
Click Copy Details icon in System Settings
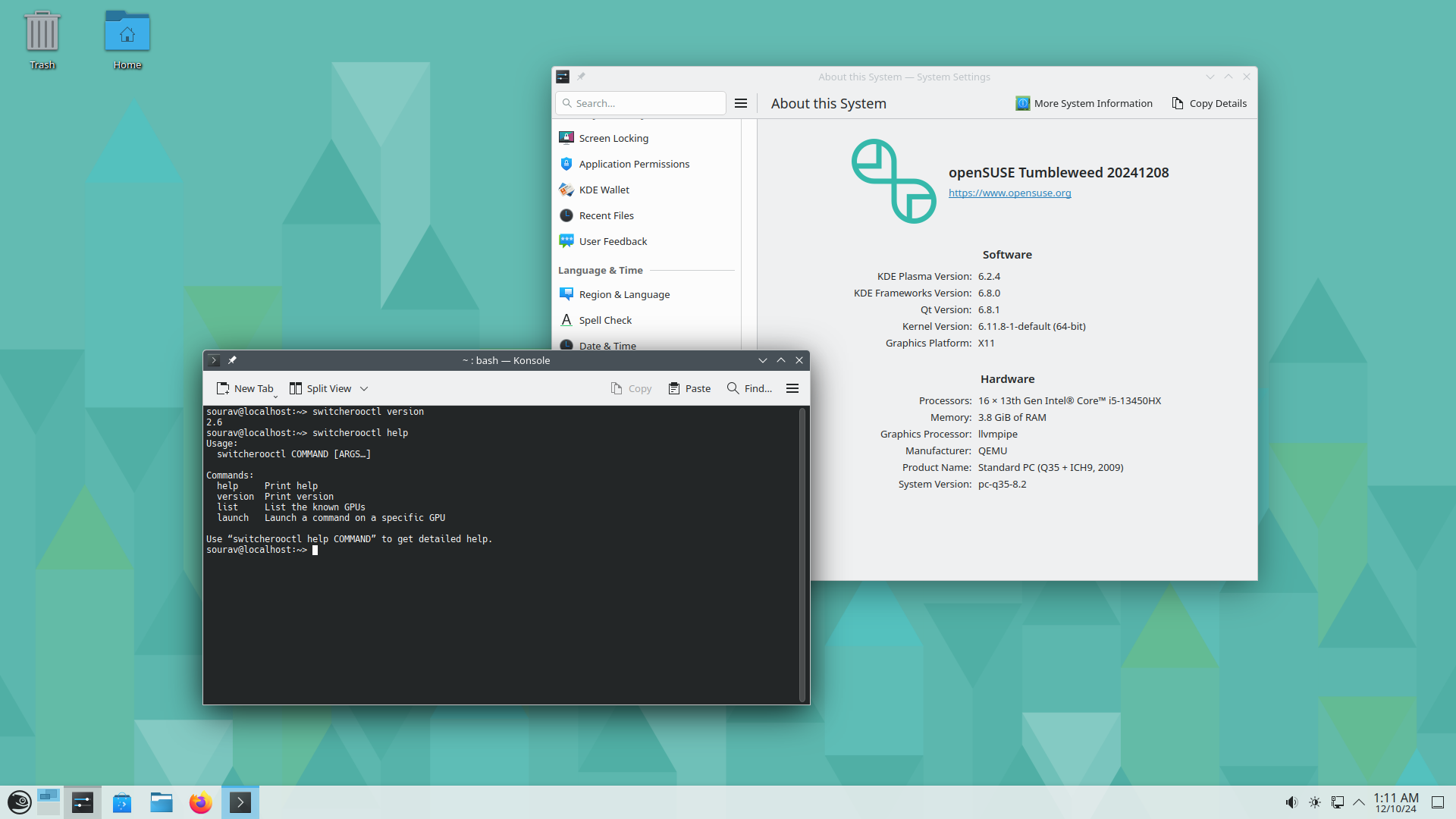click(x=1179, y=103)
